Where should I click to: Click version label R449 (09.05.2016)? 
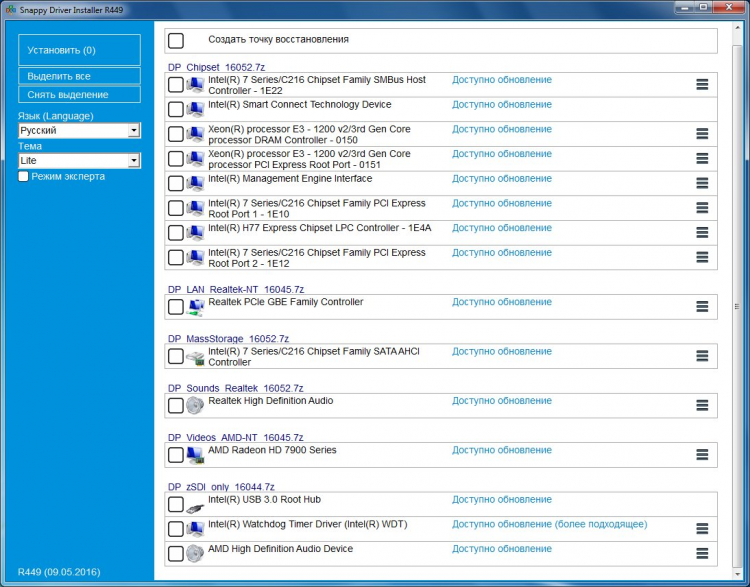pyautogui.click(x=59, y=572)
